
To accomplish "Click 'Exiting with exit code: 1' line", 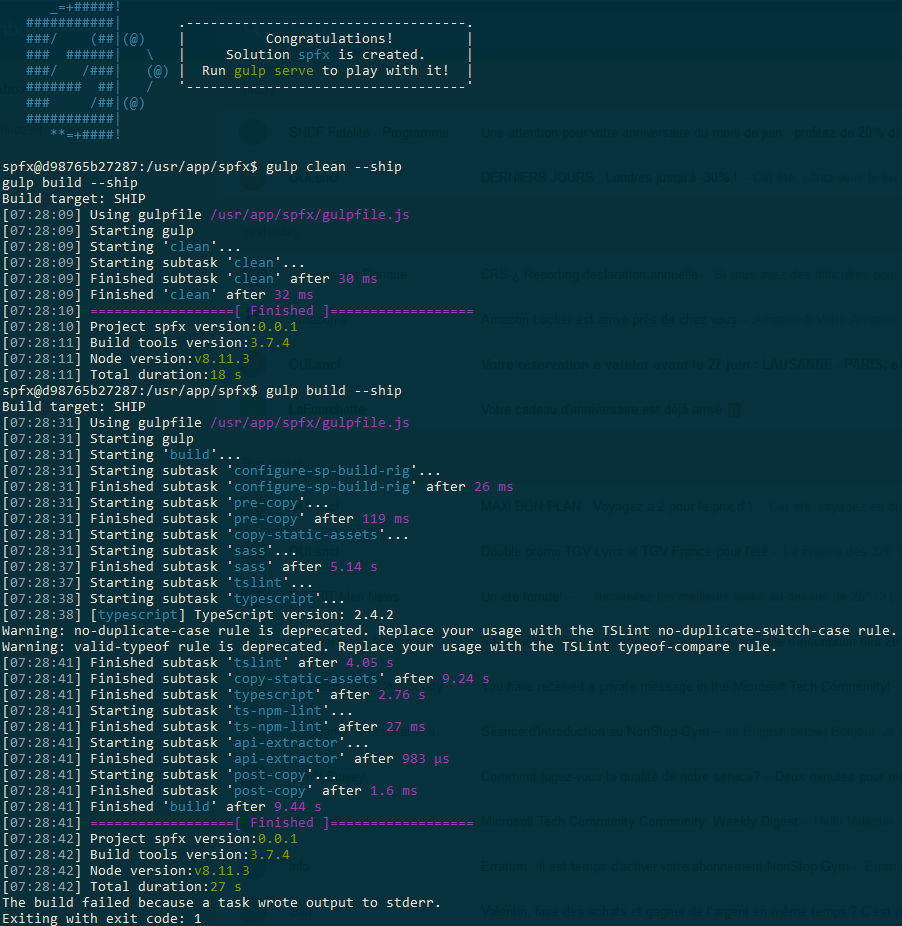I will tap(102, 918).
